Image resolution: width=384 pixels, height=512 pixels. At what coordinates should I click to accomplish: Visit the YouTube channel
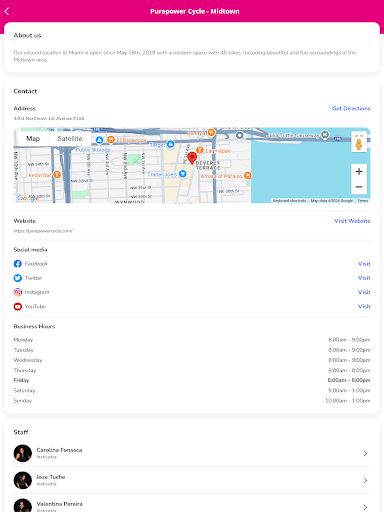(364, 306)
